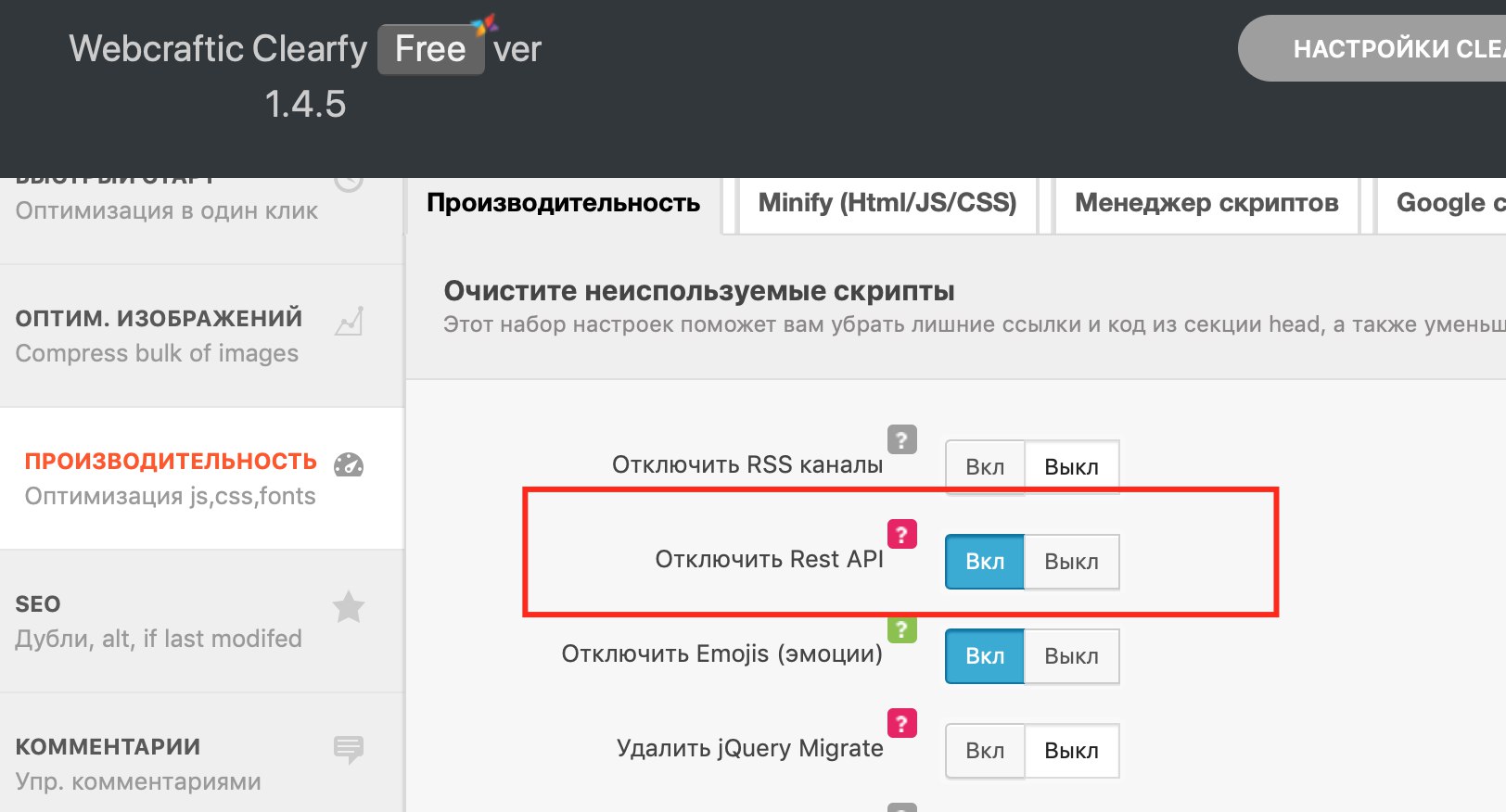1506x812 pixels.
Task: Set Удалить jQuery Migrate to Выкл
Action: 1071,751
